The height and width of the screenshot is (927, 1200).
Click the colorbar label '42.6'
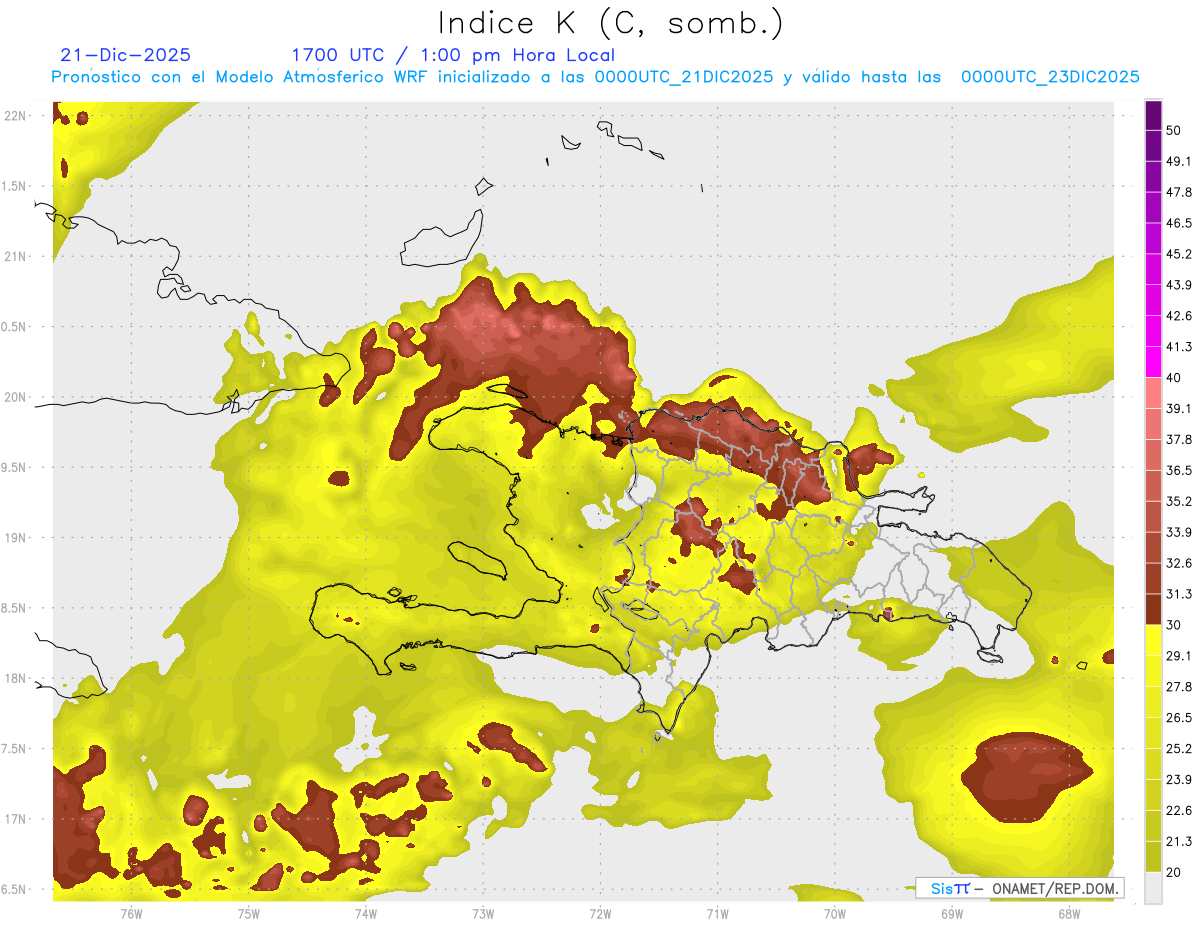point(1179,316)
